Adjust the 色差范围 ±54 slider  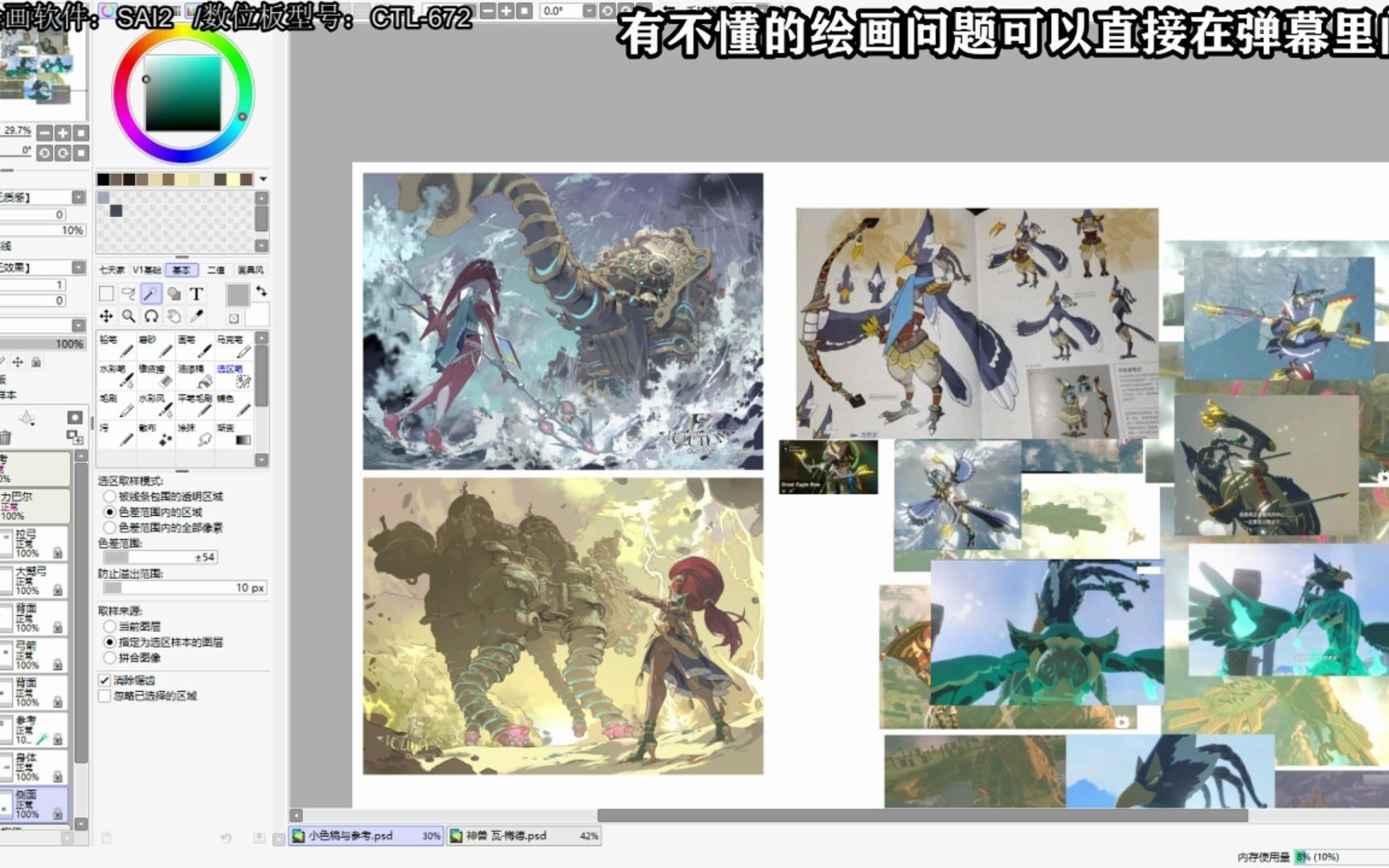[160, 557]
